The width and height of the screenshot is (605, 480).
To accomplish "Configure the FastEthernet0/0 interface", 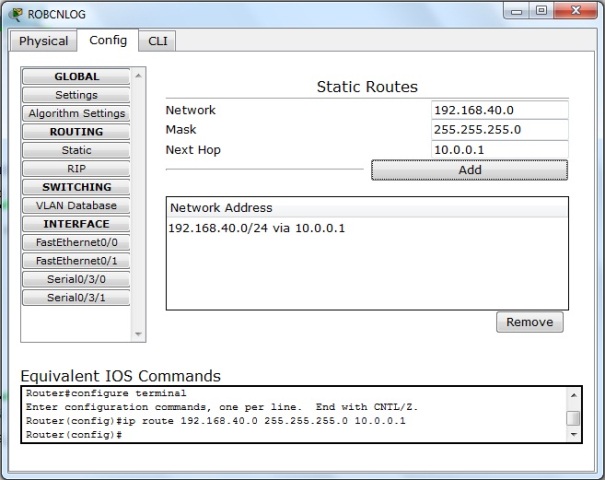I will coord(76,242).
